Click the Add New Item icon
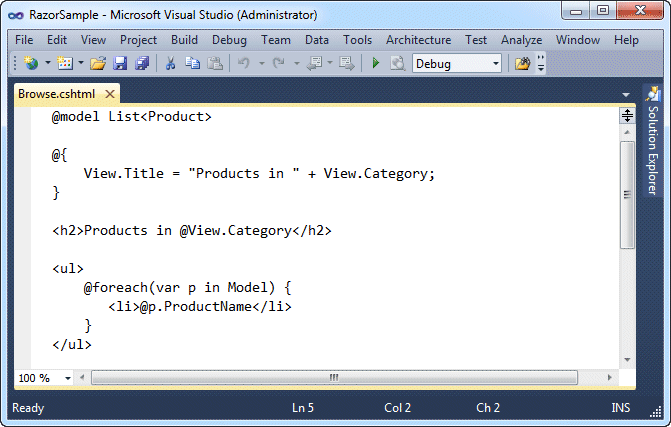This screenshot has height=427, width=671. coord(65,64)
